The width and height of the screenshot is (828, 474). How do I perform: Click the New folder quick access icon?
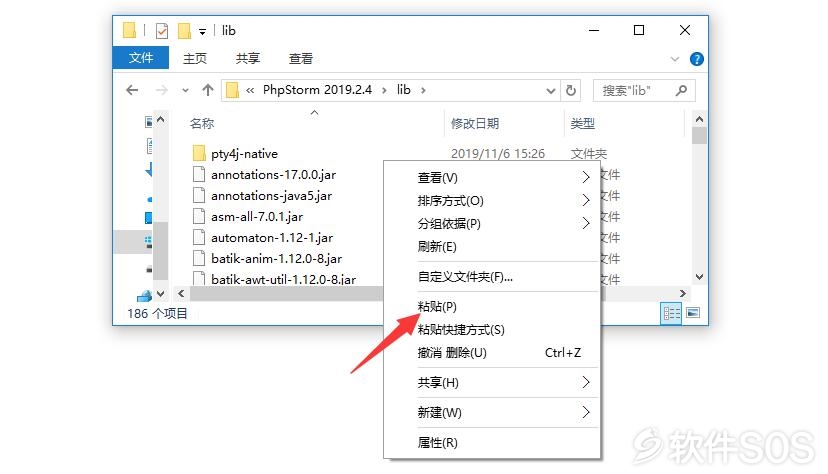184,31
